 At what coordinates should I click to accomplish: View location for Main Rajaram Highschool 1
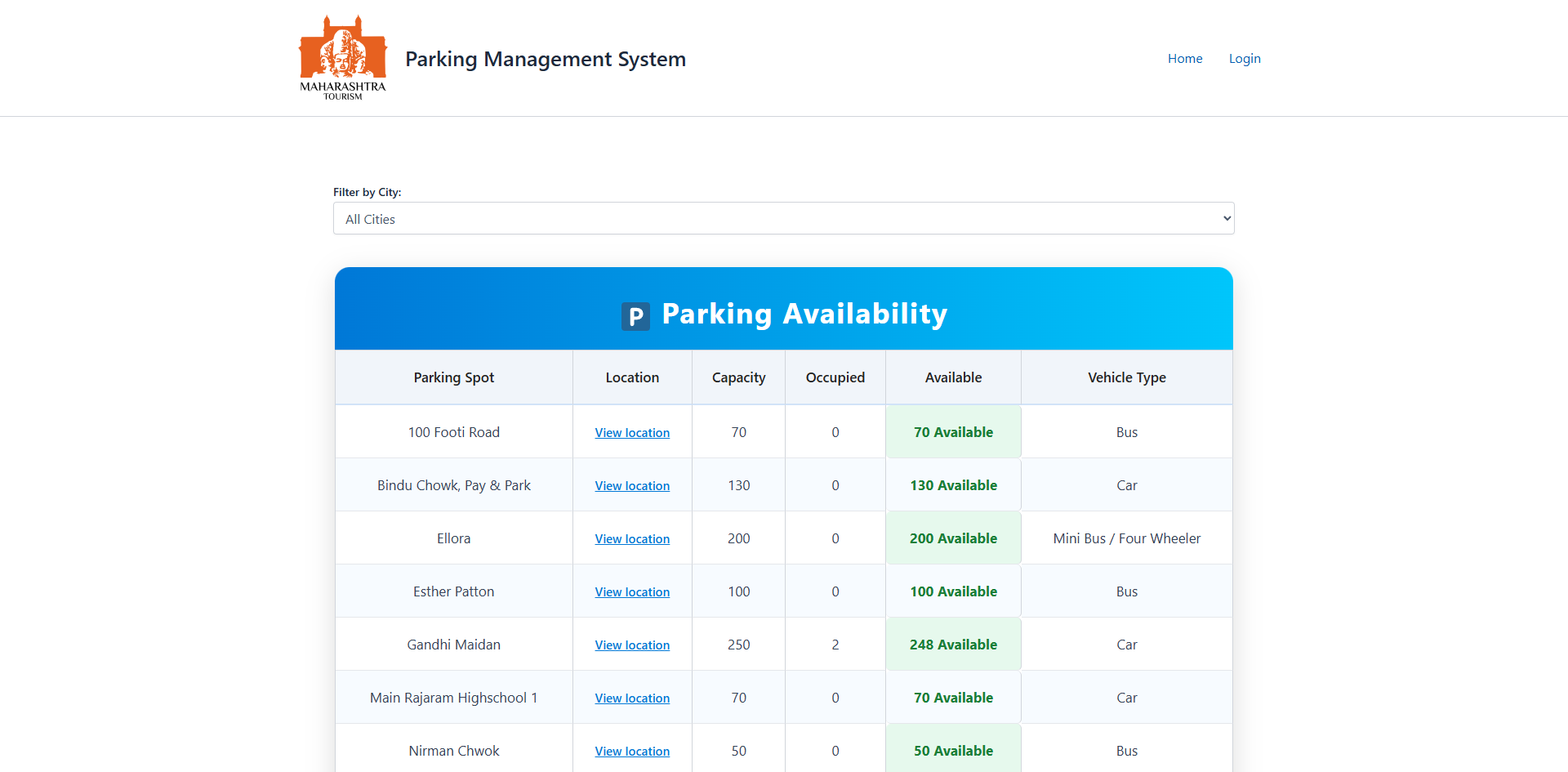632,698
